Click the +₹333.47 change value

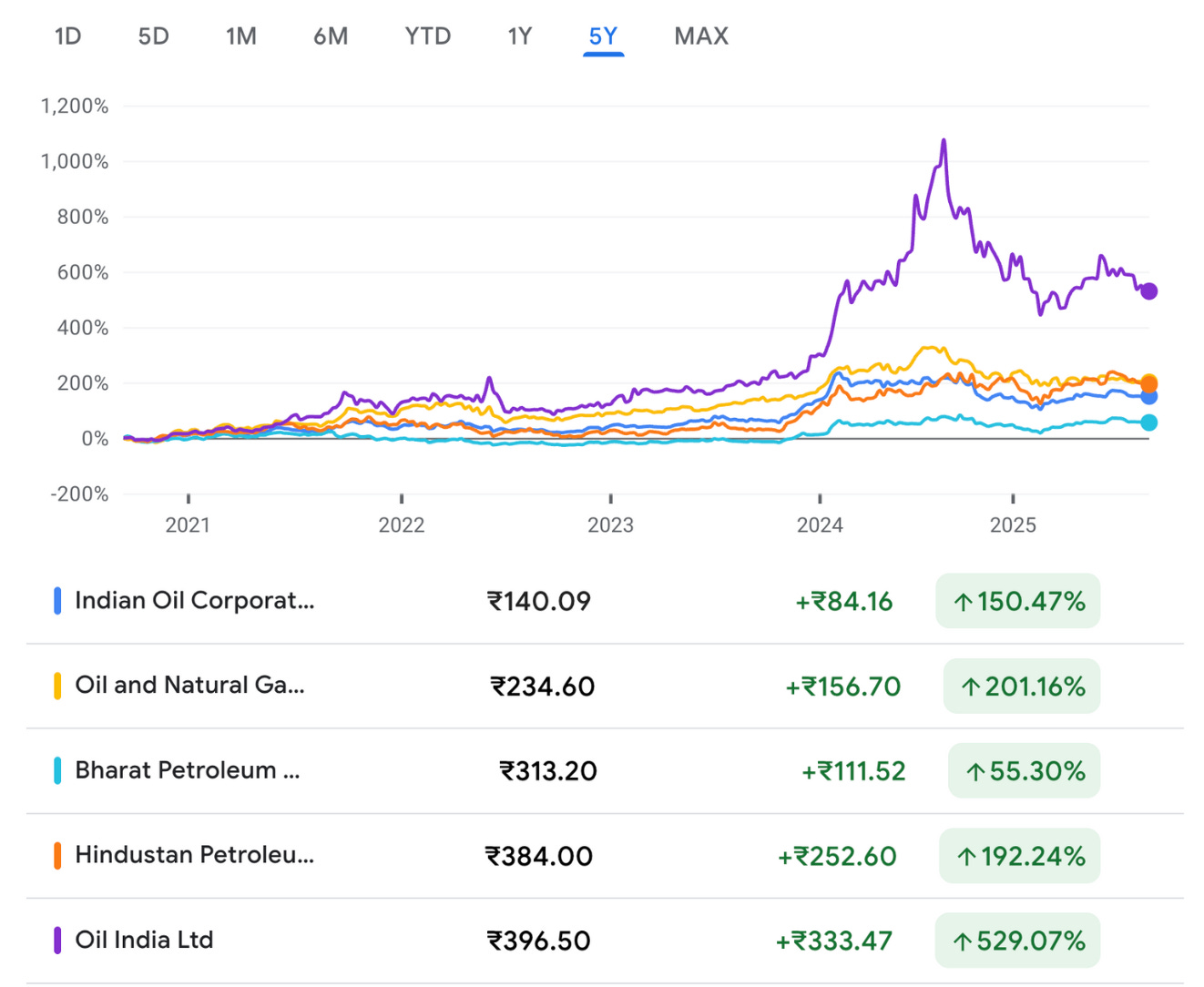click(834, 941)
